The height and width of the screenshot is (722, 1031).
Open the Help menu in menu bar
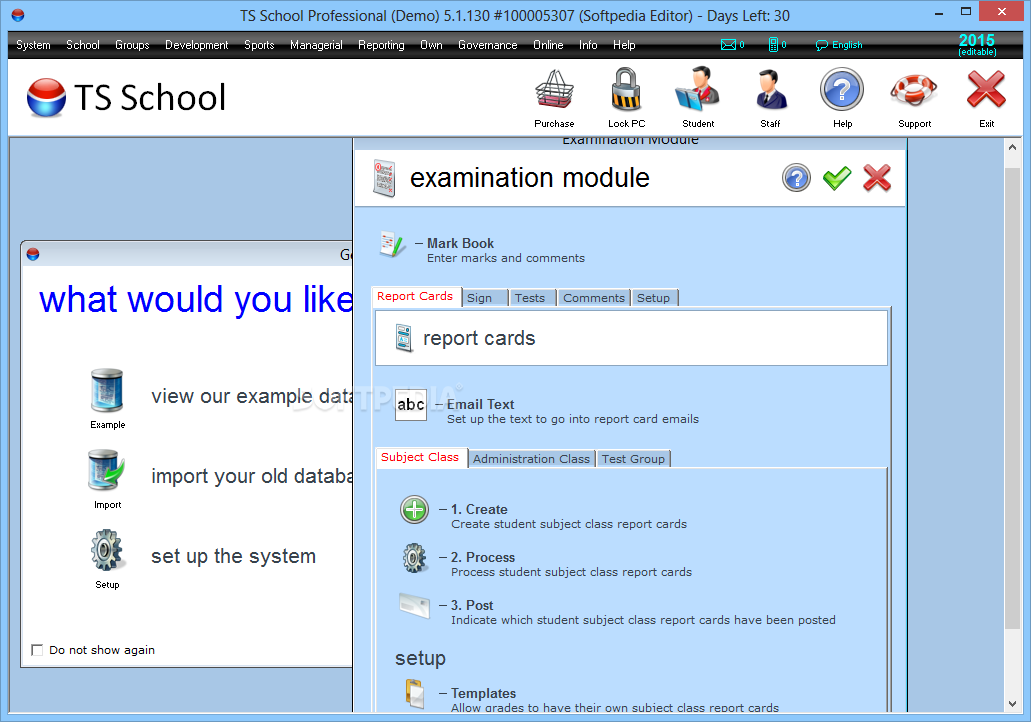tap(624, 45)
